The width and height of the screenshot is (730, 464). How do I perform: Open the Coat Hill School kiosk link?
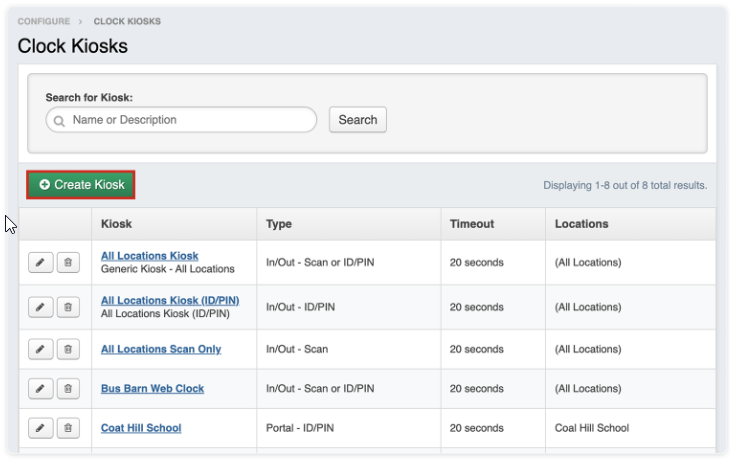pos(141,428)
